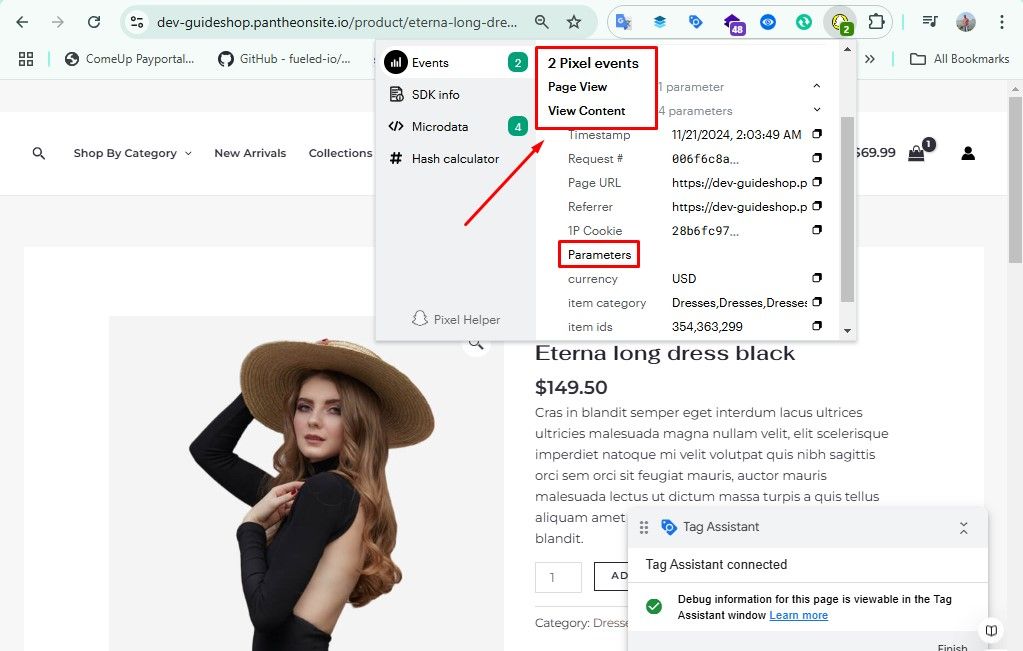1023x651 pixels.
Task: Select the SDK info tab
Action: tap(435, 94)
